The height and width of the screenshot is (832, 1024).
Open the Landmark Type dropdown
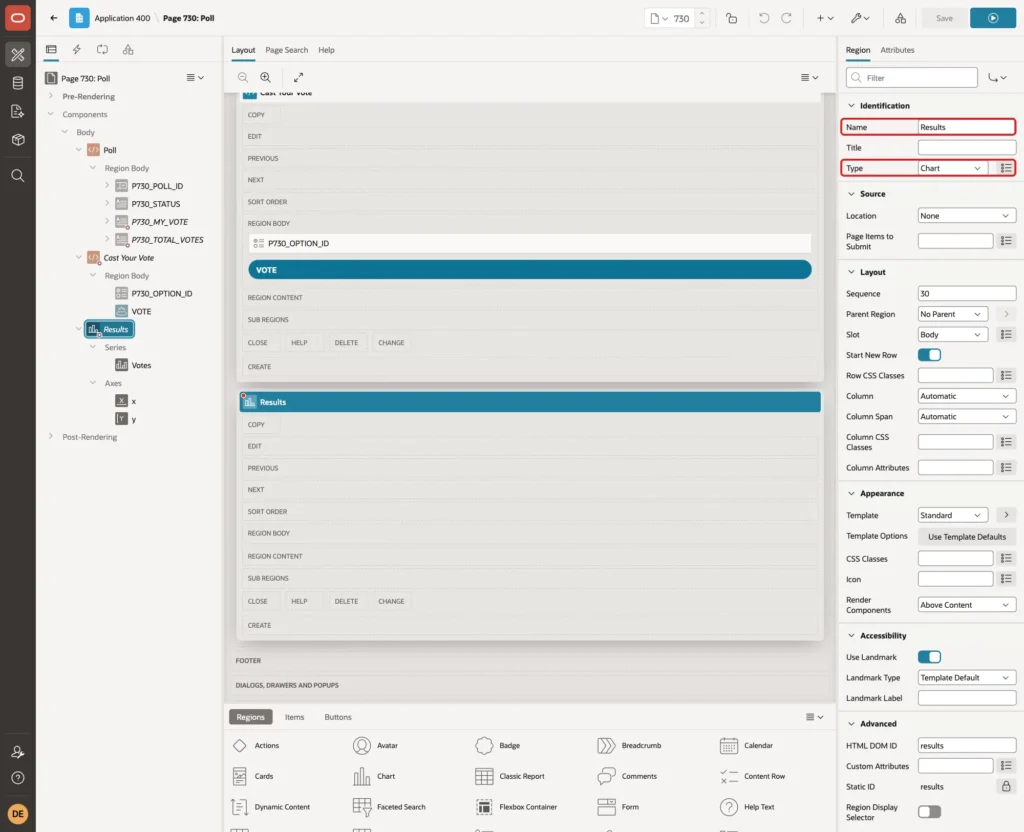point(967,678)
